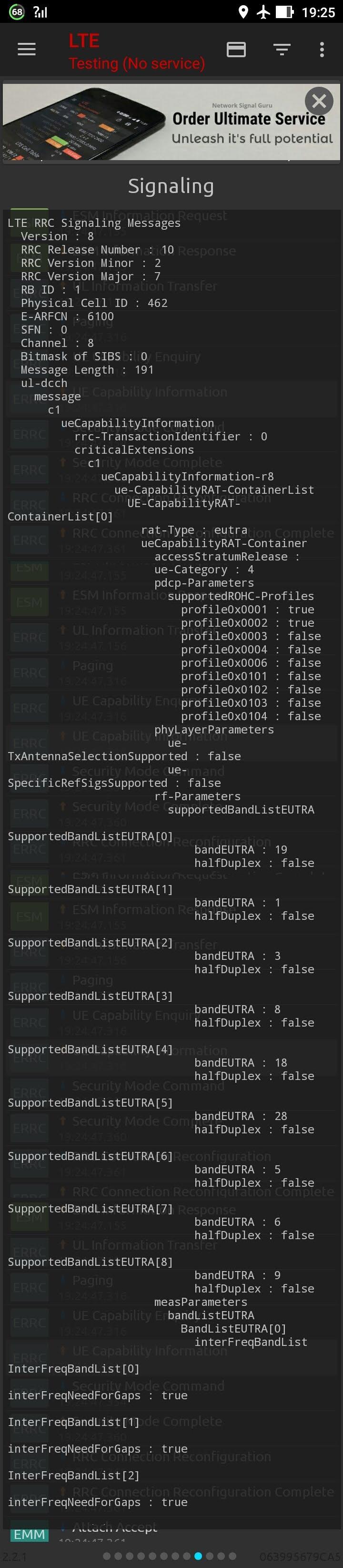Select the highlighted cyan page indicator dot
This screenshot has height=1568, width=343.
tap(198, 1556)
